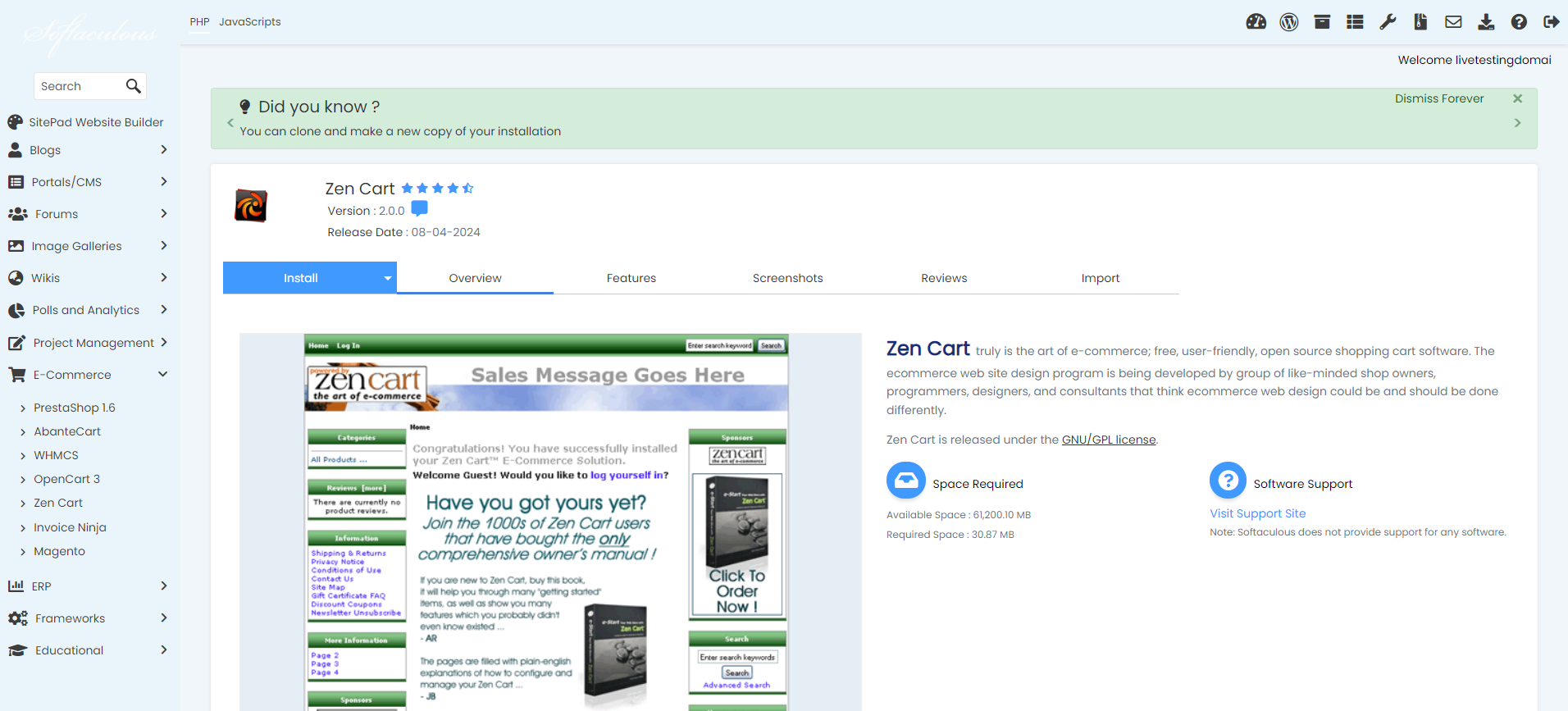Select OpenCart 3 in sidebar
Viewport: 1568px width, 711px height.
pyautogui.click(x=66, y=479)
